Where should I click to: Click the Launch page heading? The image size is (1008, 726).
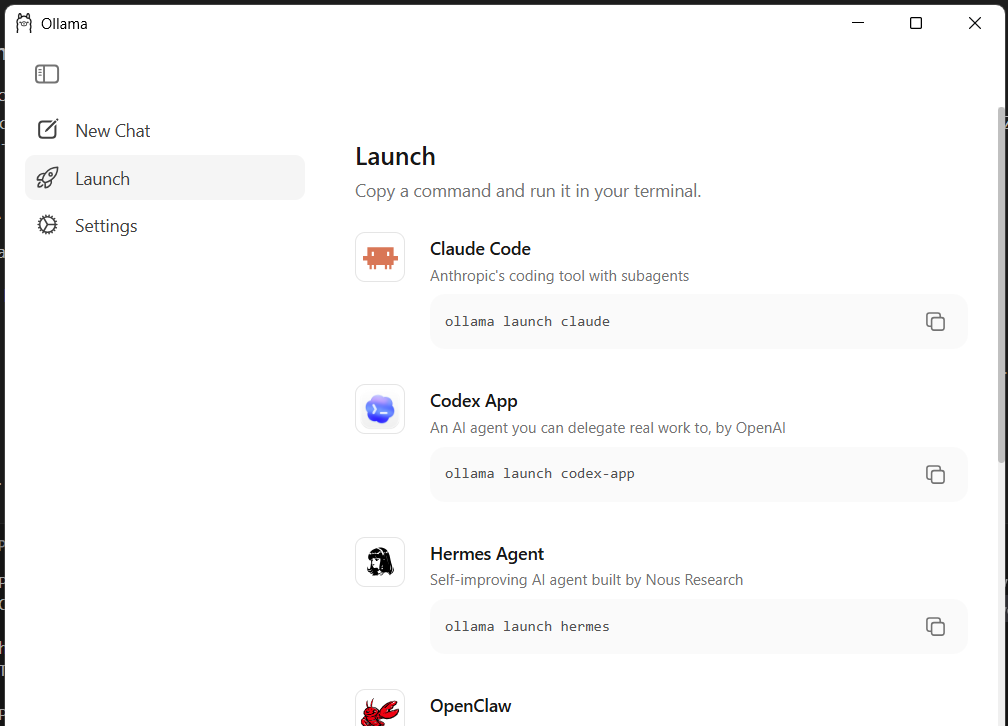[395, 157]
